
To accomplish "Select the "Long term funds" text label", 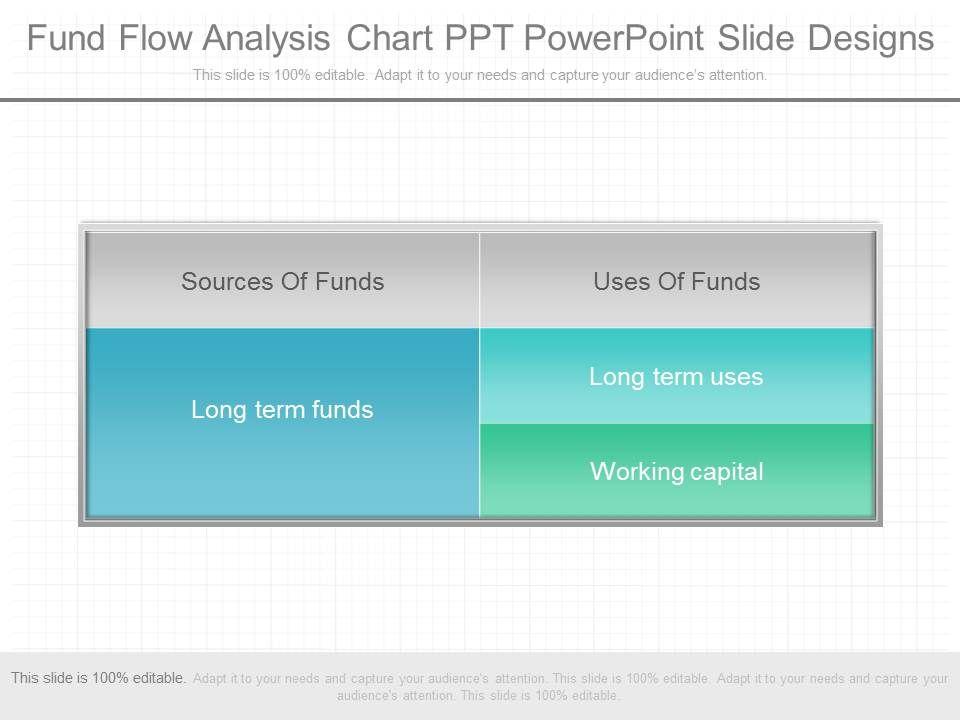I will [x=283, y=409].
